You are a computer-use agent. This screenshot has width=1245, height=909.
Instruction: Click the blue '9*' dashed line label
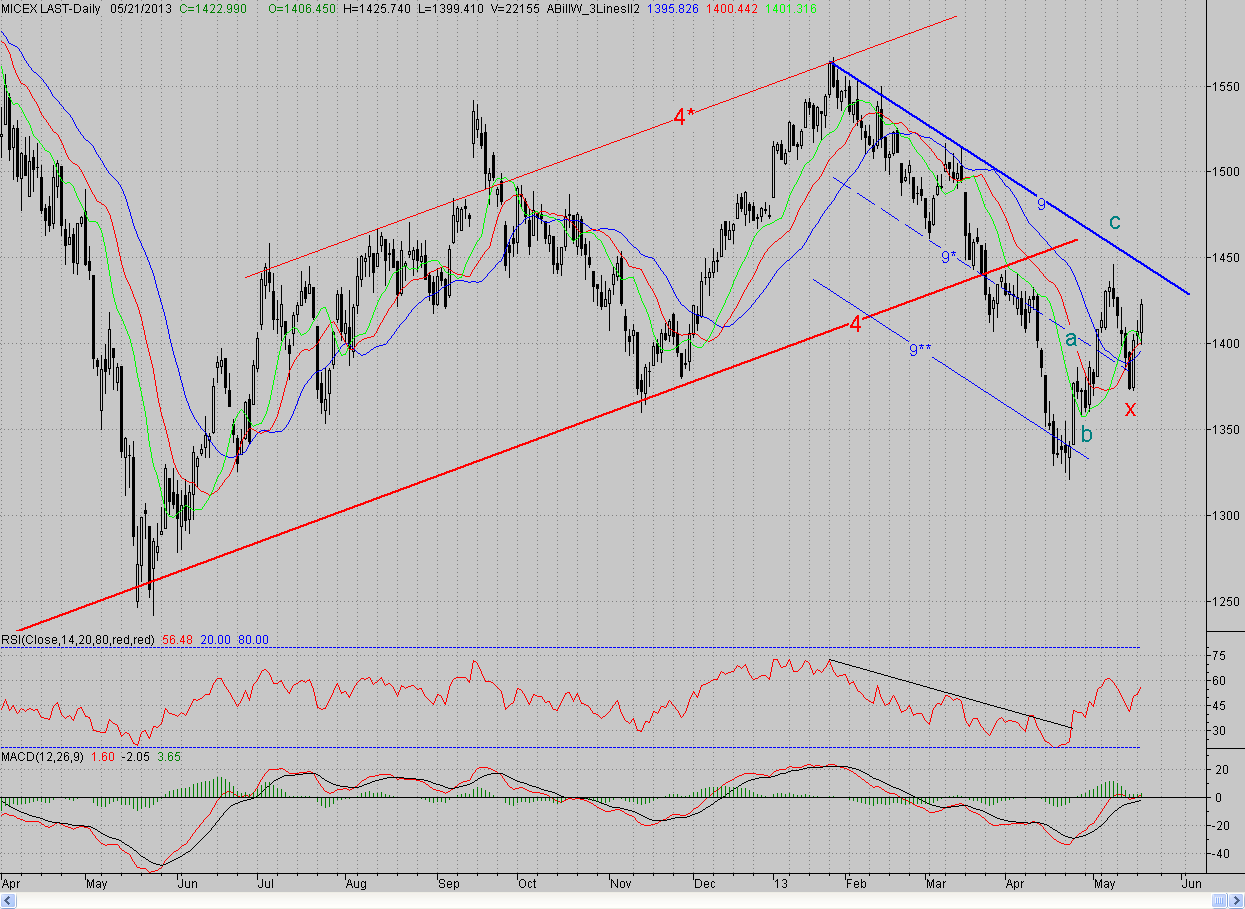950,257
